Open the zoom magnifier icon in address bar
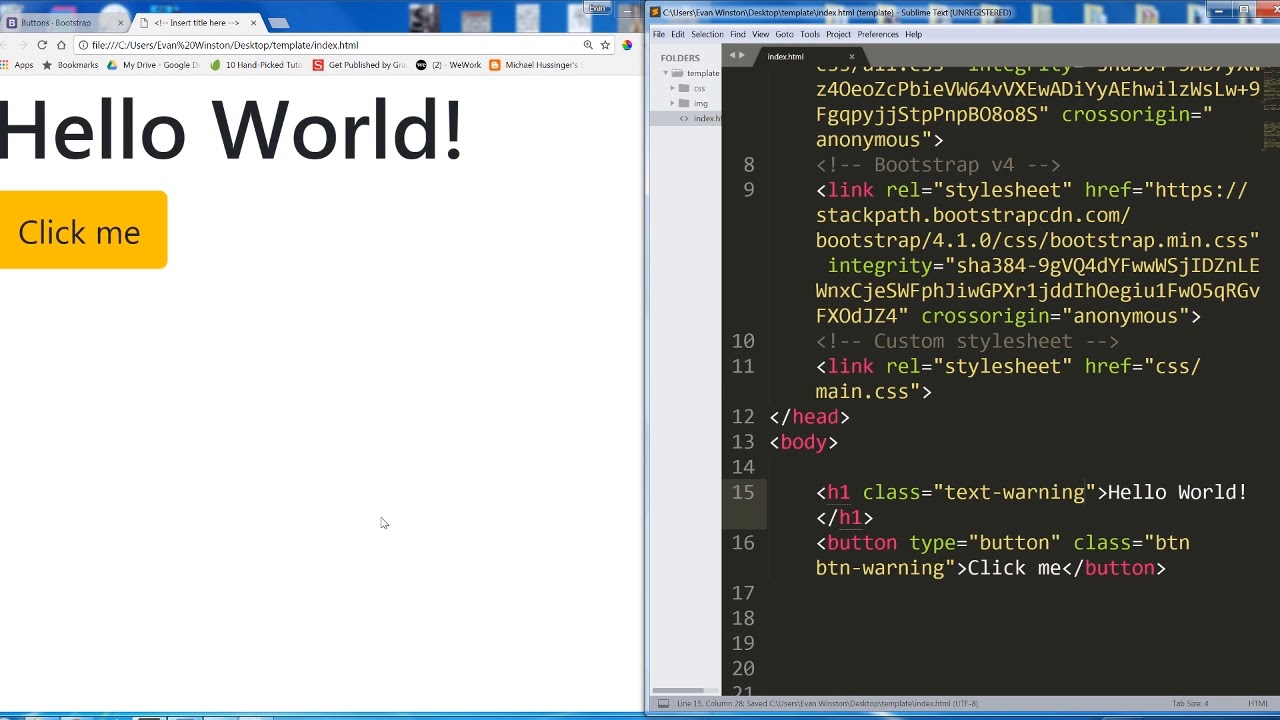This screenshot has width=1280, height=720. click(x=588, y=45)
